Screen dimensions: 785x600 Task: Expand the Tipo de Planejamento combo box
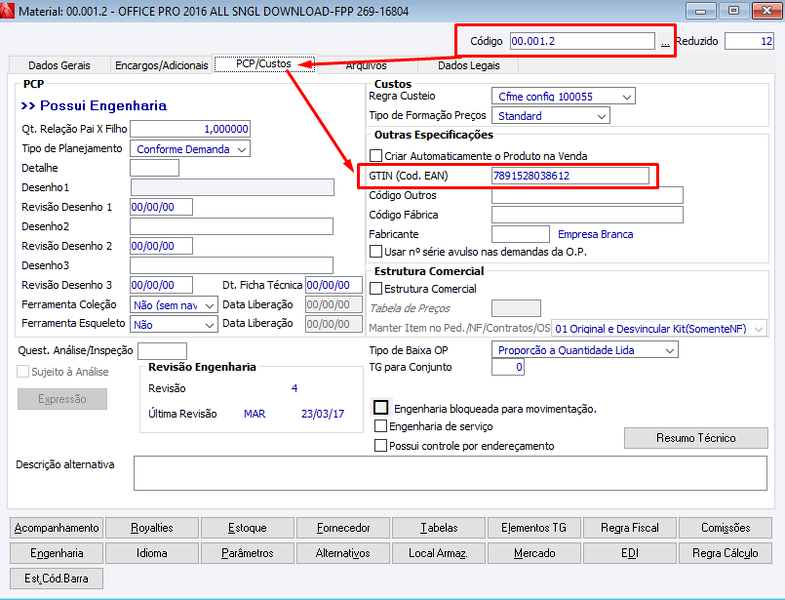[x=242, y=149]
